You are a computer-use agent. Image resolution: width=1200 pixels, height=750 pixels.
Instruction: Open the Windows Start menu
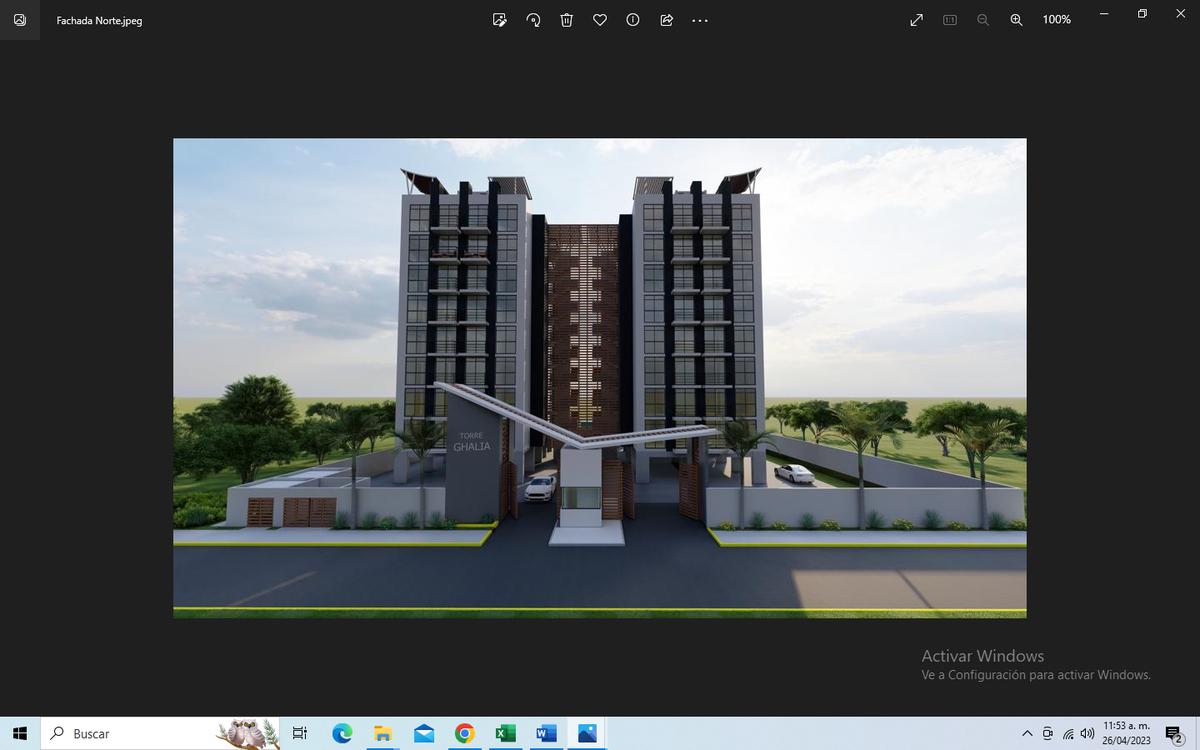click(x=19, y=733)
